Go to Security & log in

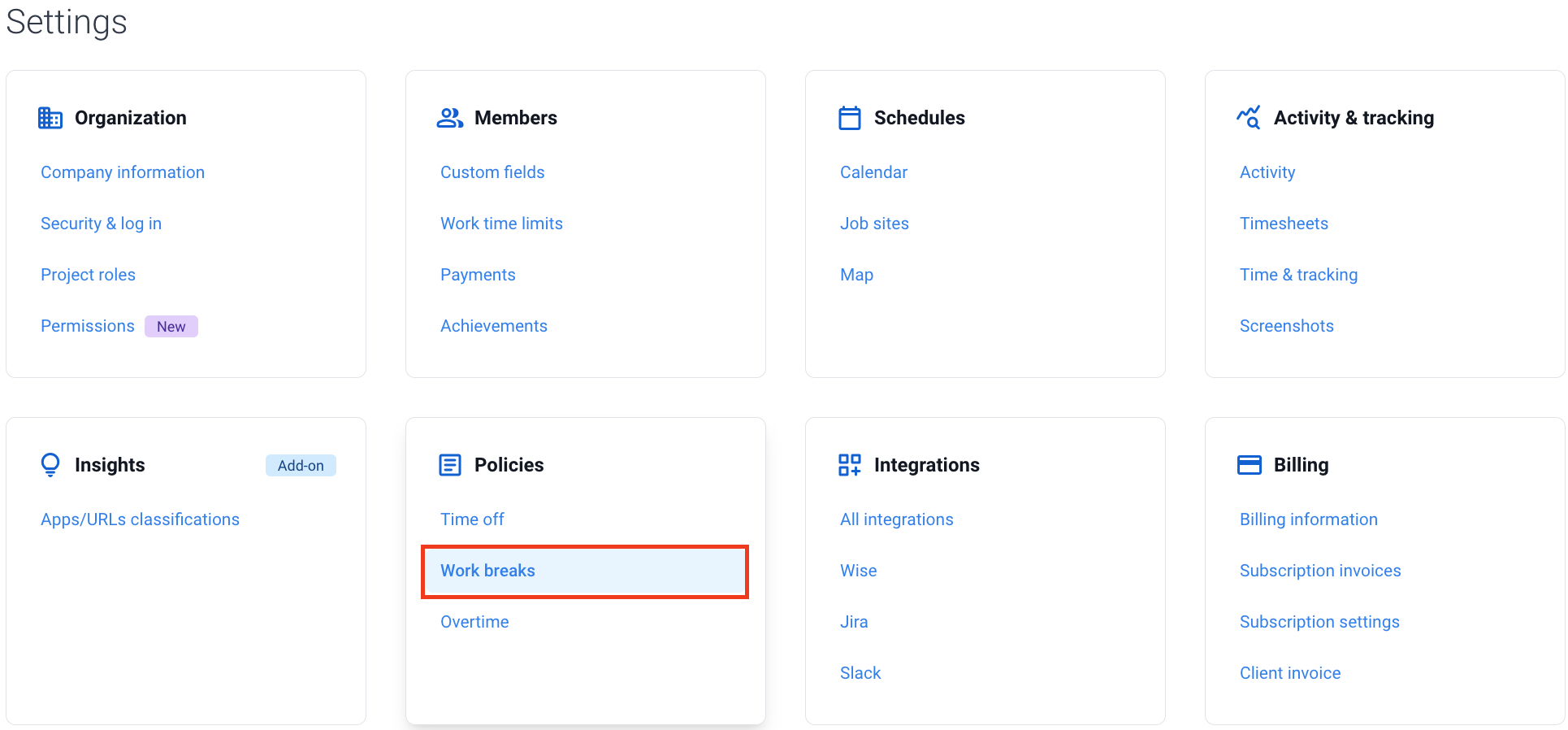(101, 224)
